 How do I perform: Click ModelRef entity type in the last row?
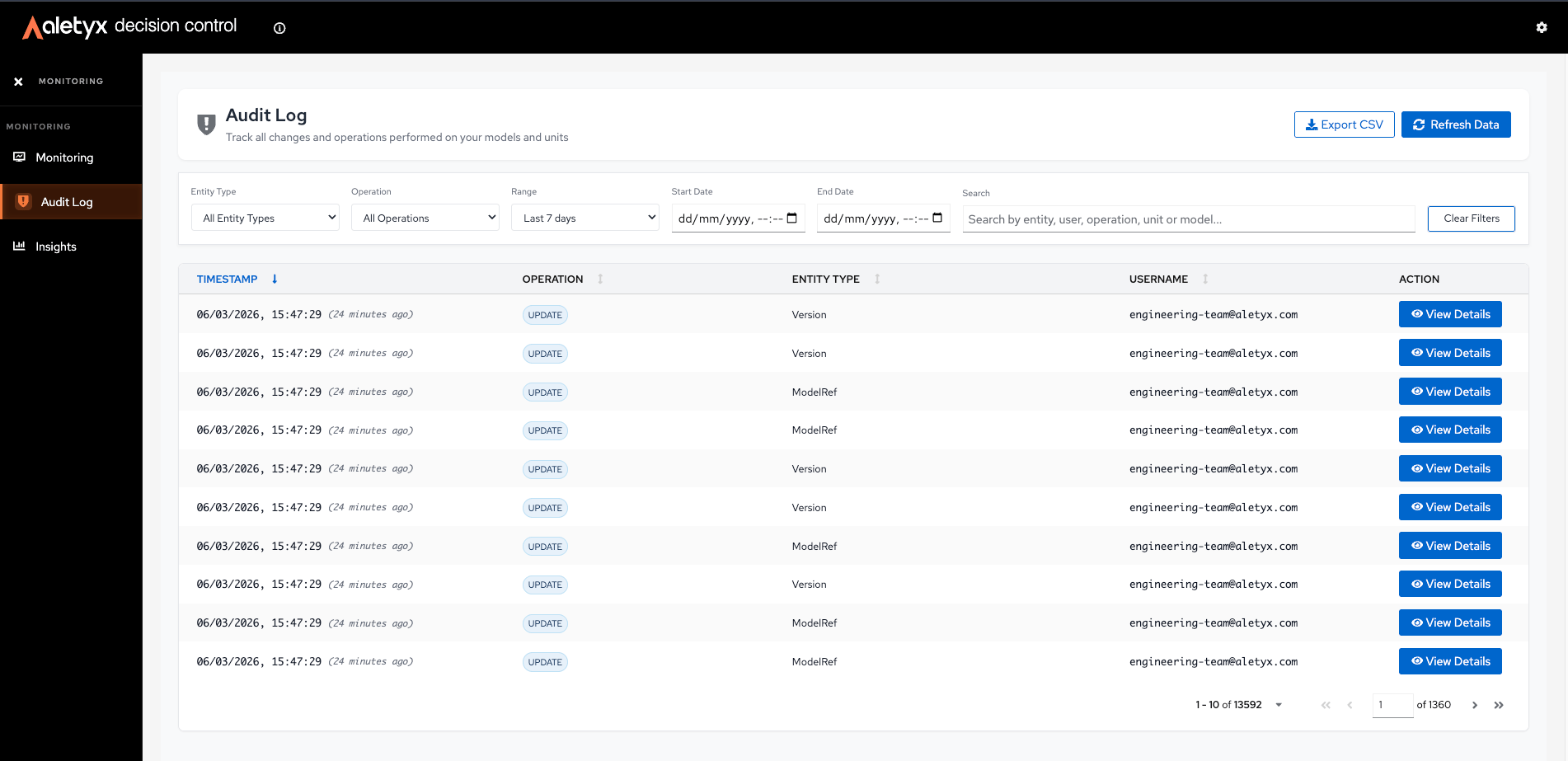point(815,661)
